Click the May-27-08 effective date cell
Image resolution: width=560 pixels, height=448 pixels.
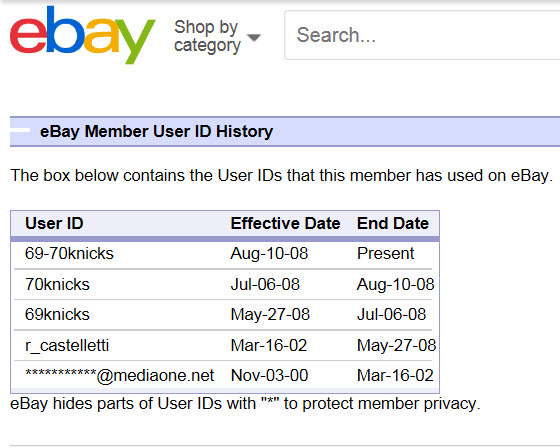coord(270,315)
